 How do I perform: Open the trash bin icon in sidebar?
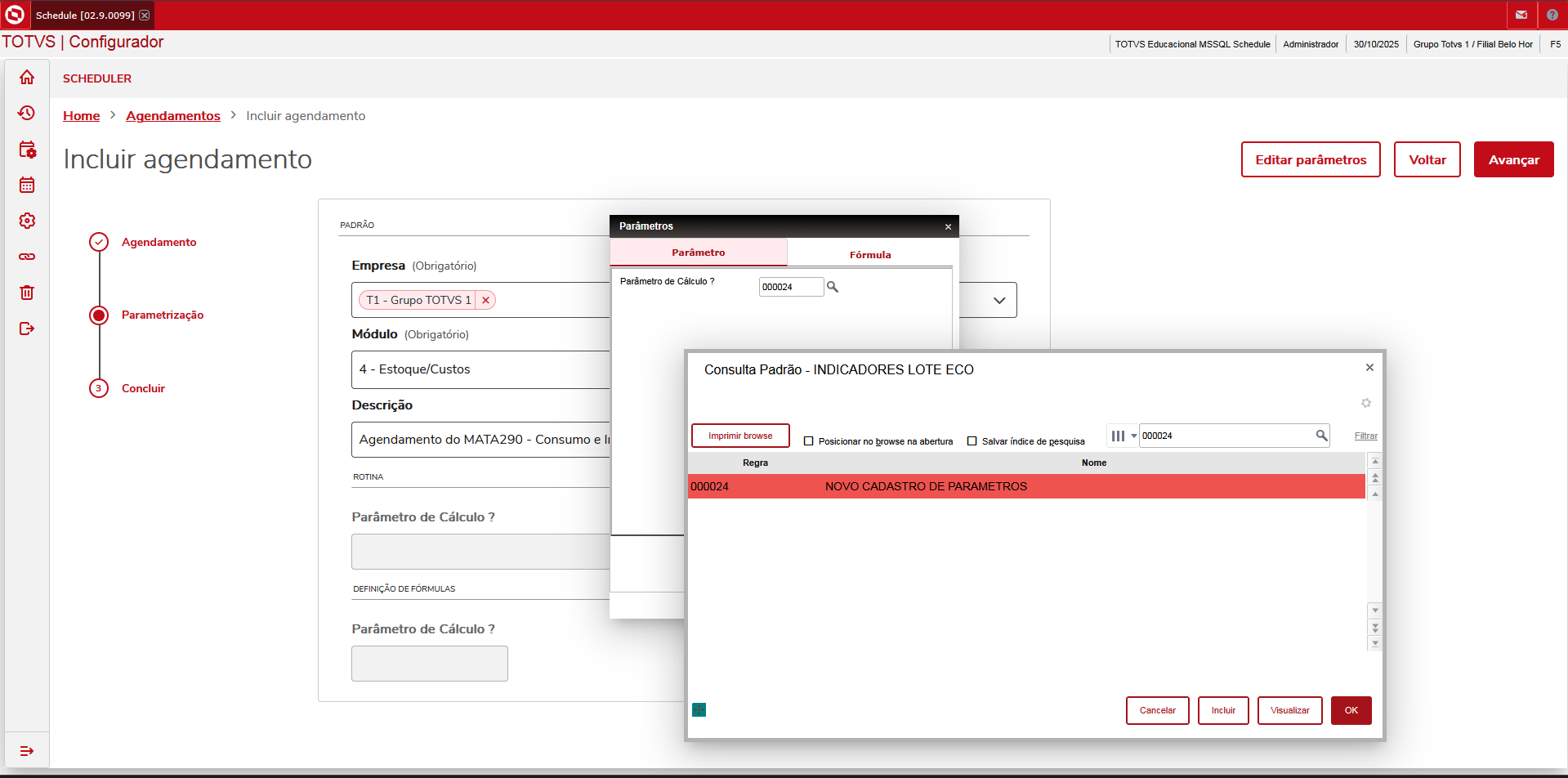click(x=27, y=293)
